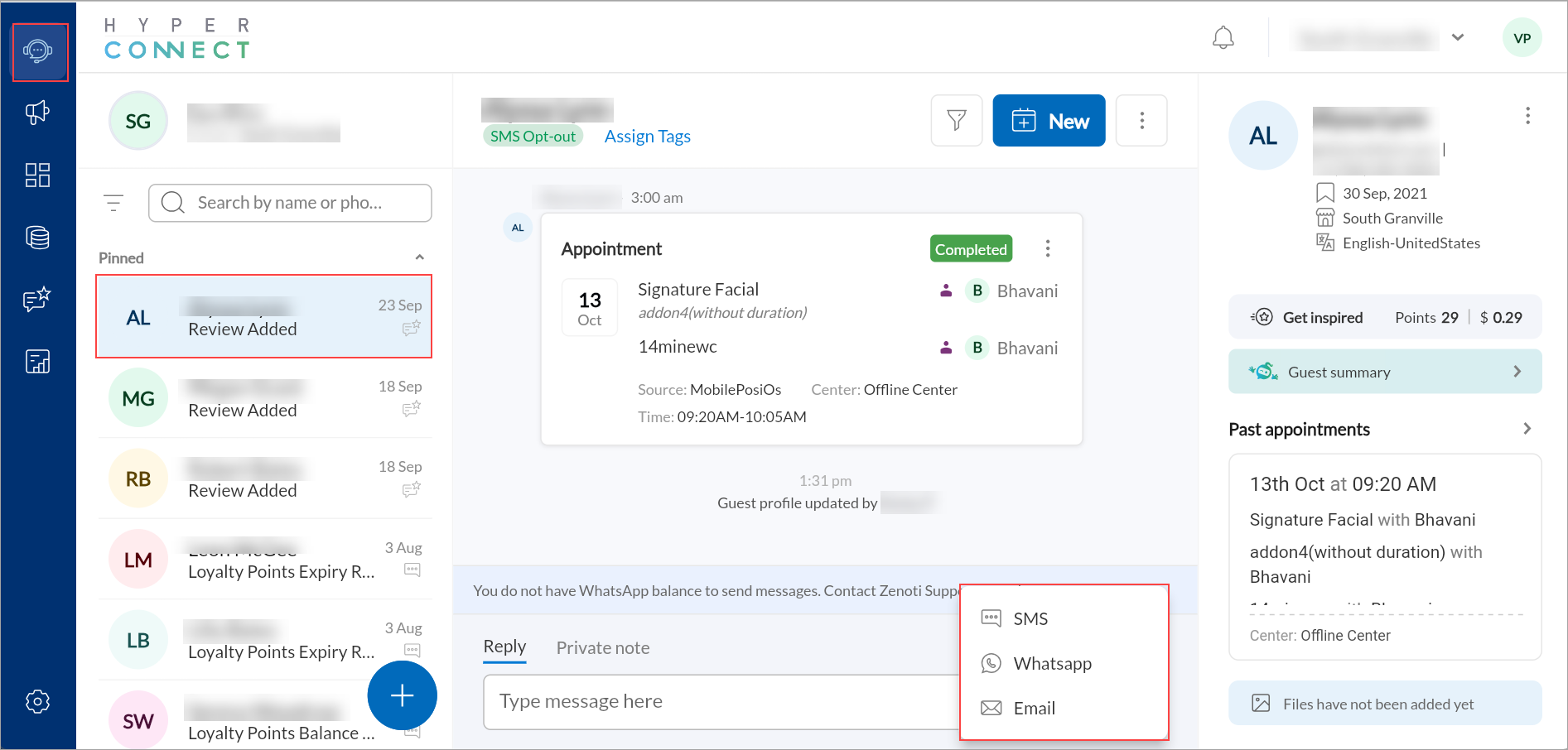Click the Assign Tags link

(647, 137)
